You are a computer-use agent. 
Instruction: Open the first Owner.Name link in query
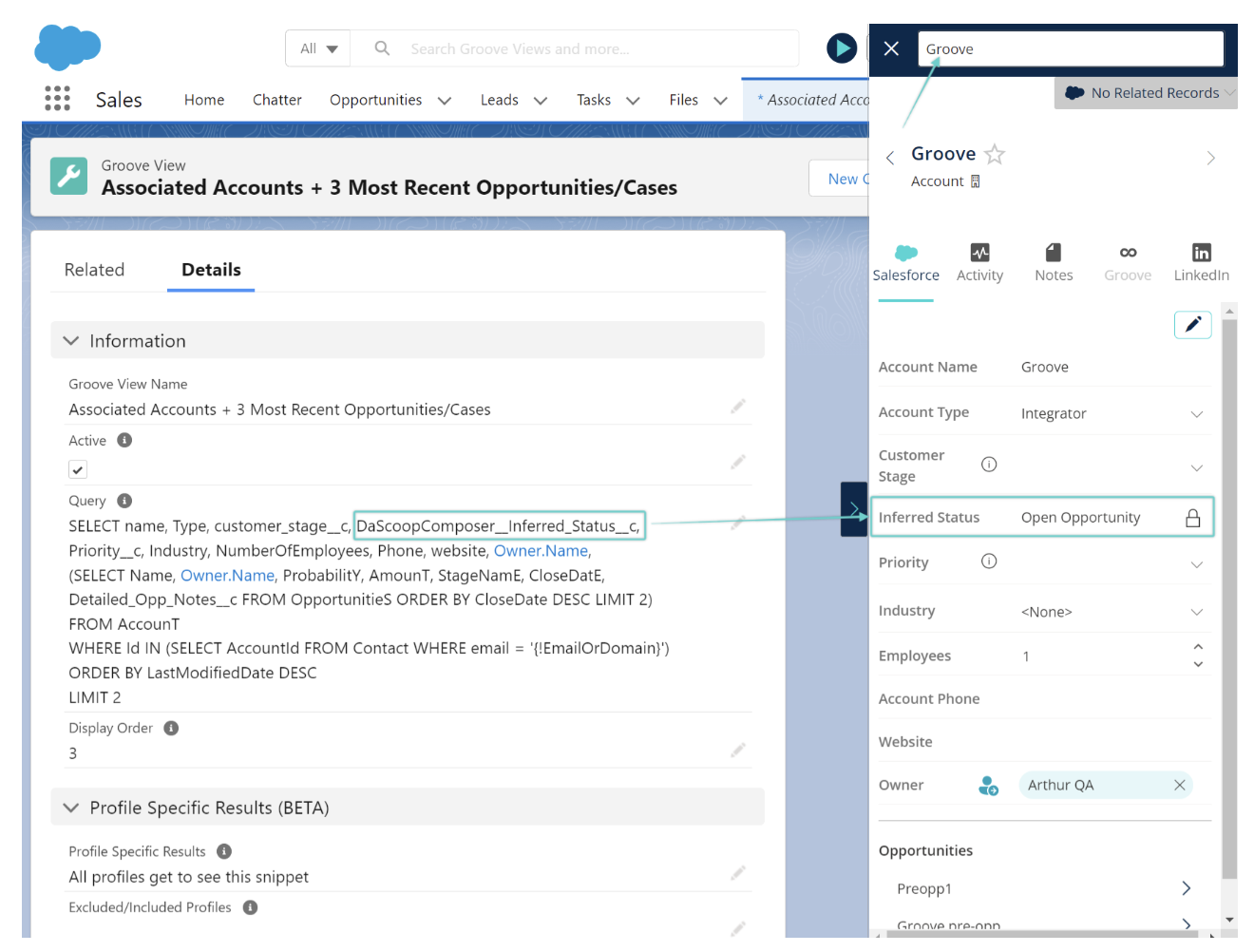click(x=541, y=551)
